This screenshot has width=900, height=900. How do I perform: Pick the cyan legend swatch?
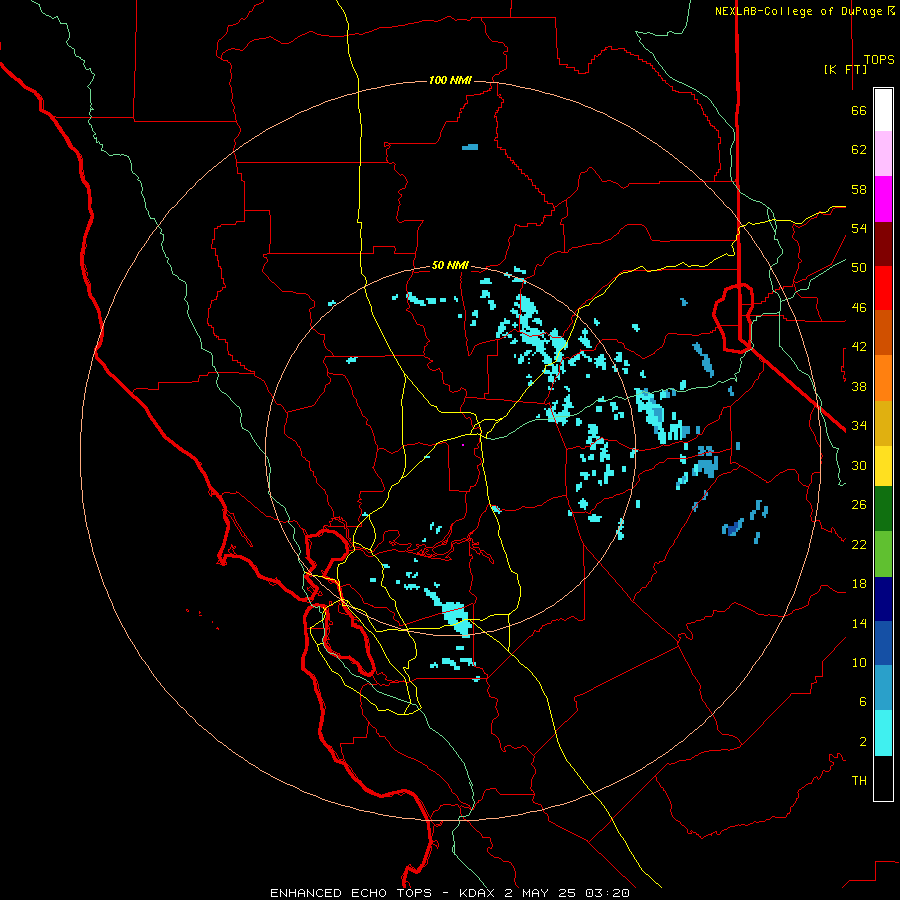883,733
